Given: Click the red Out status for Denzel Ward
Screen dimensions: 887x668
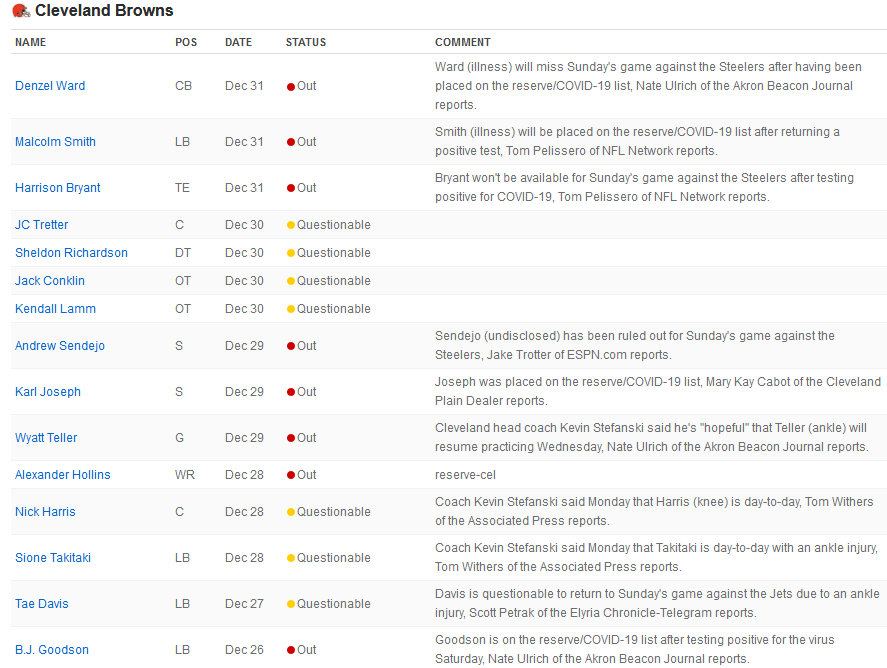Looking at the screenshot, I should (x=302, y=86).
